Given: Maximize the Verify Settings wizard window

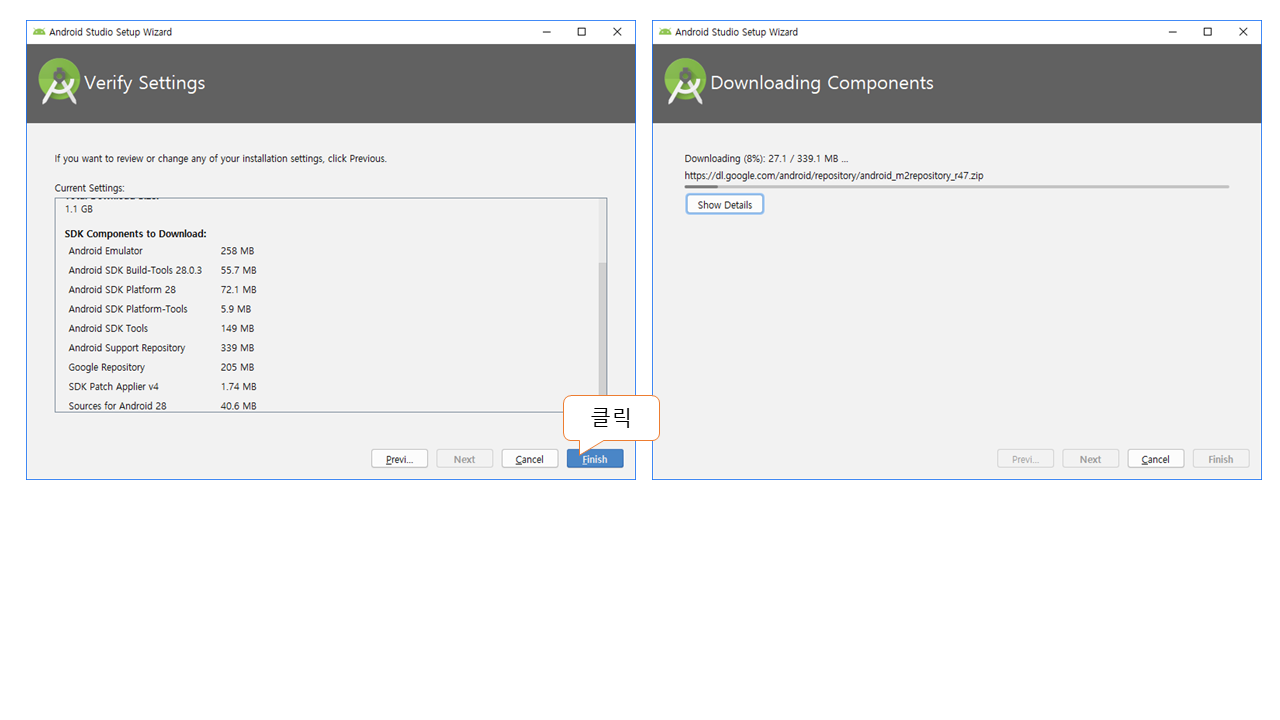Looking at the screenshot, I should pyautogui.click(x=581, y=32).
